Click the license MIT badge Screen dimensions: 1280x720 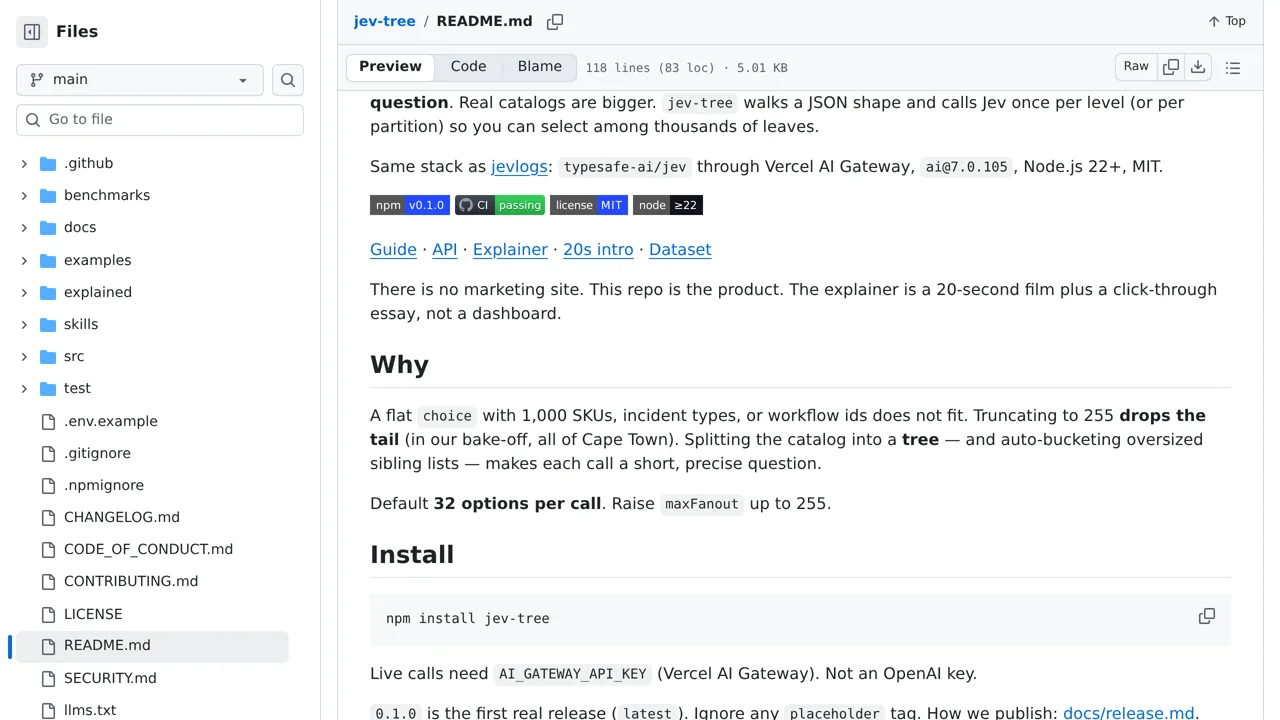pyautogui.click(x=589, y=205)
